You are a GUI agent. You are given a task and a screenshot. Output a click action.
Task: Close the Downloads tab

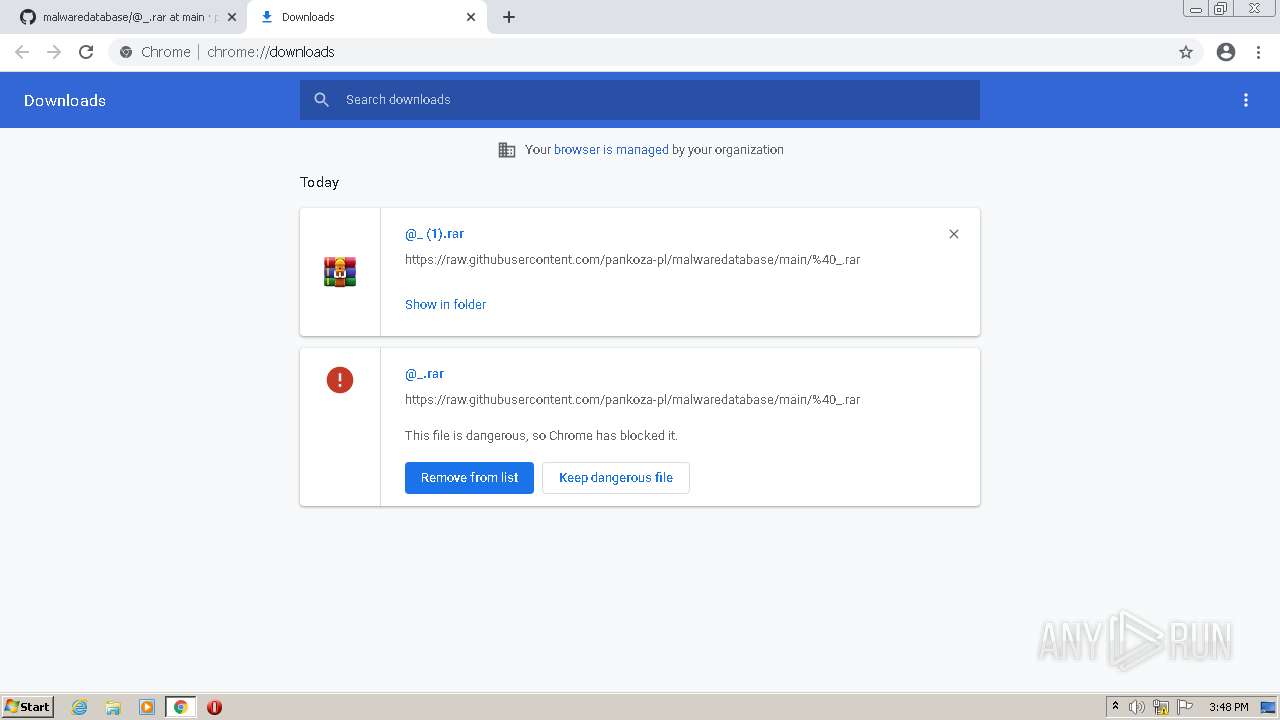471,17
